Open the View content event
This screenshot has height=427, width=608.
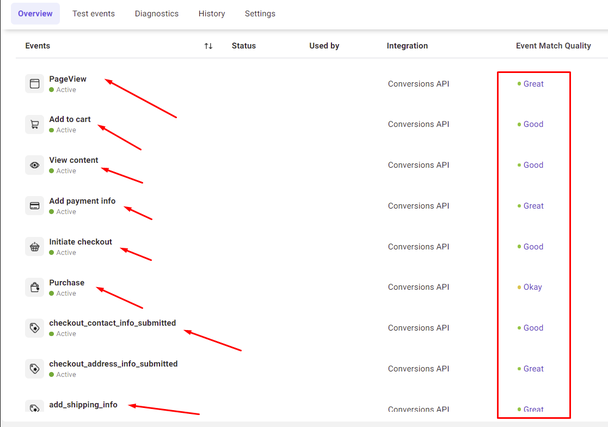(74, 160)
